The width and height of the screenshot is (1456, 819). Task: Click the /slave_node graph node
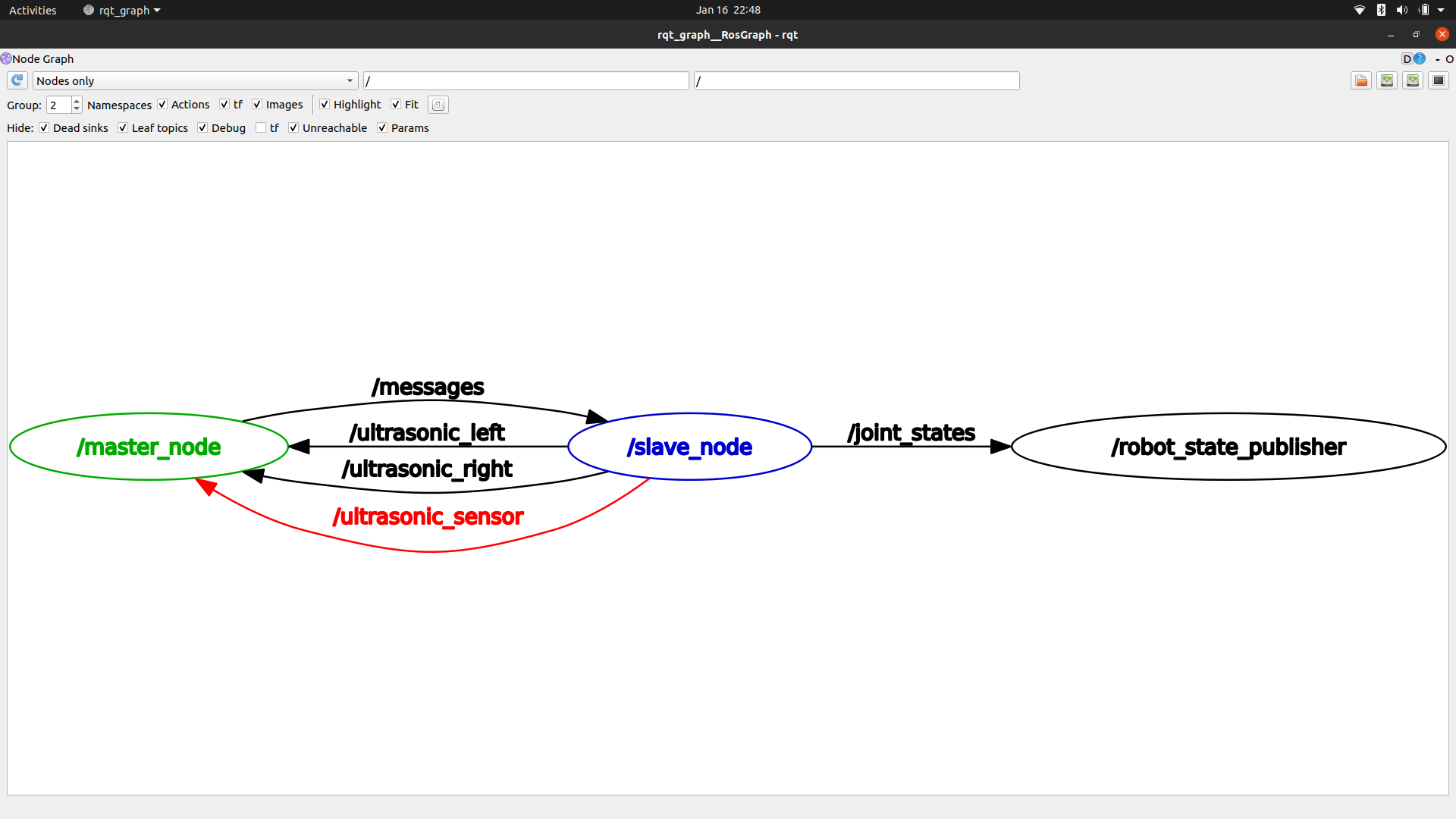point(689,447)
